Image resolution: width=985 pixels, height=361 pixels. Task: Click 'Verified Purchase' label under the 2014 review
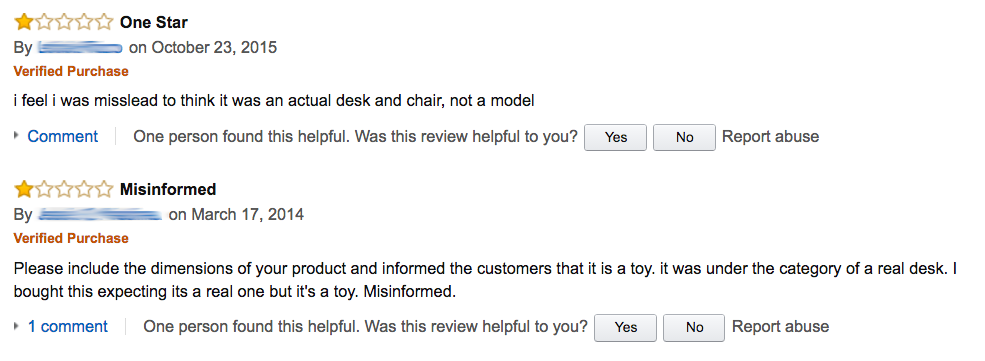[x=71, y=239]
